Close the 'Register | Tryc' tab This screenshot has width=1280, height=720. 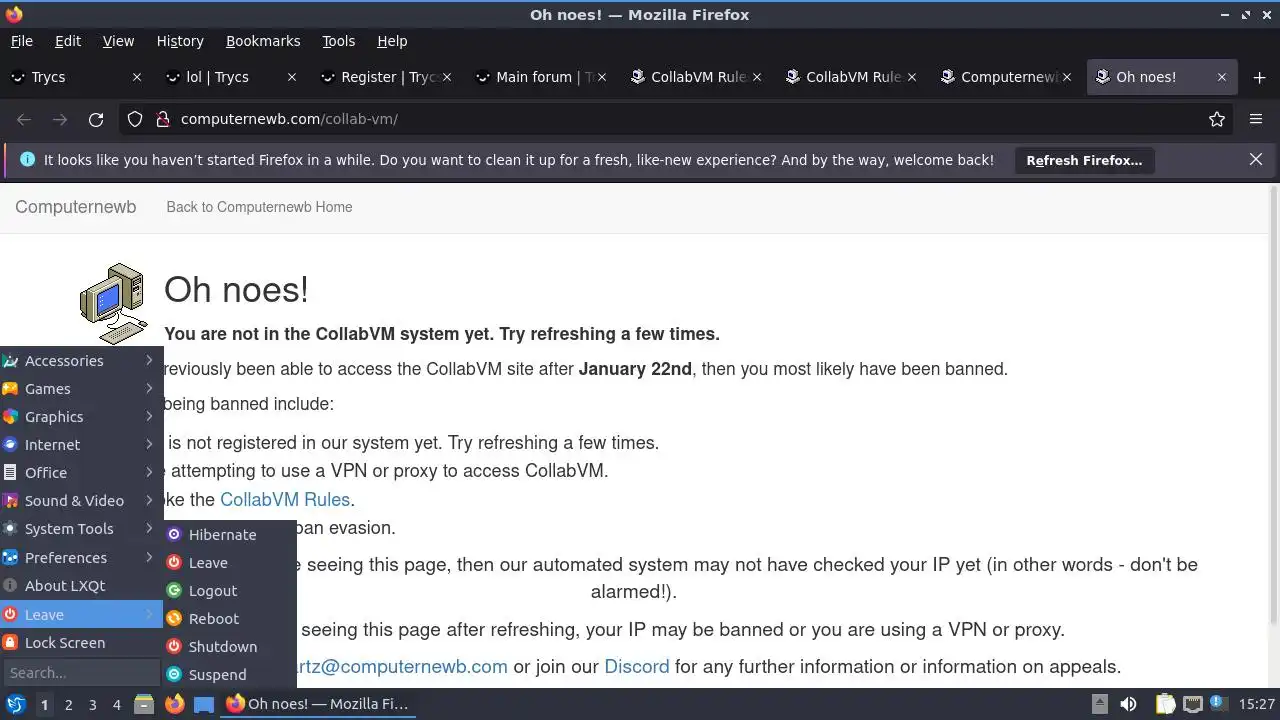447,77
